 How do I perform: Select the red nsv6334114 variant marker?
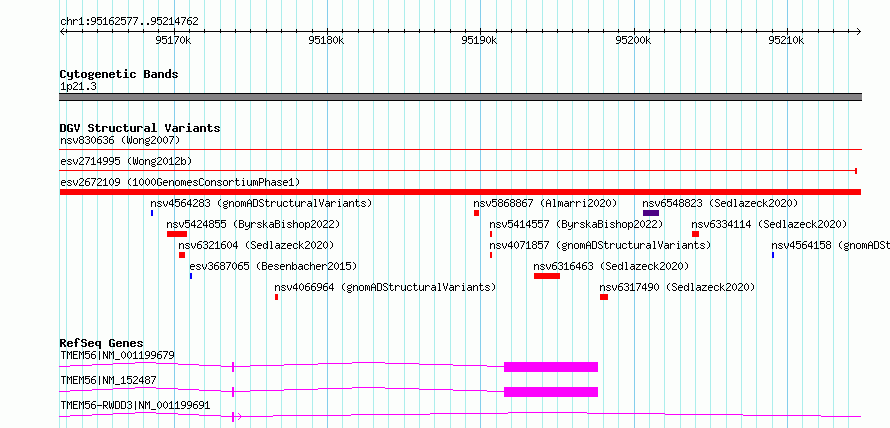coord(695,234)
